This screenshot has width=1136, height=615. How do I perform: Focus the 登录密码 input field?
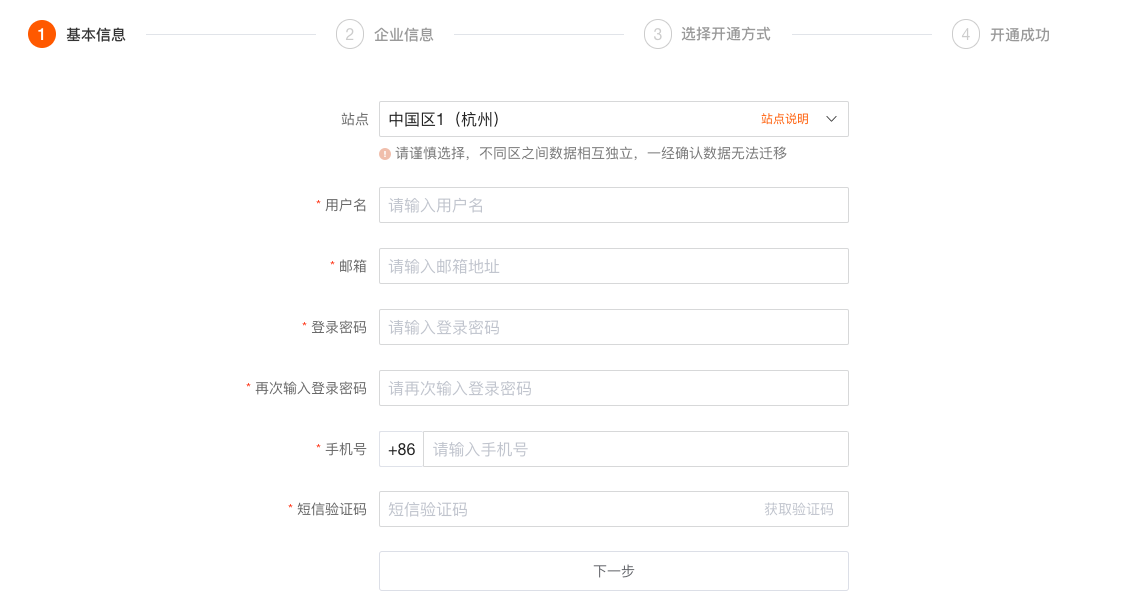point(614,327)
